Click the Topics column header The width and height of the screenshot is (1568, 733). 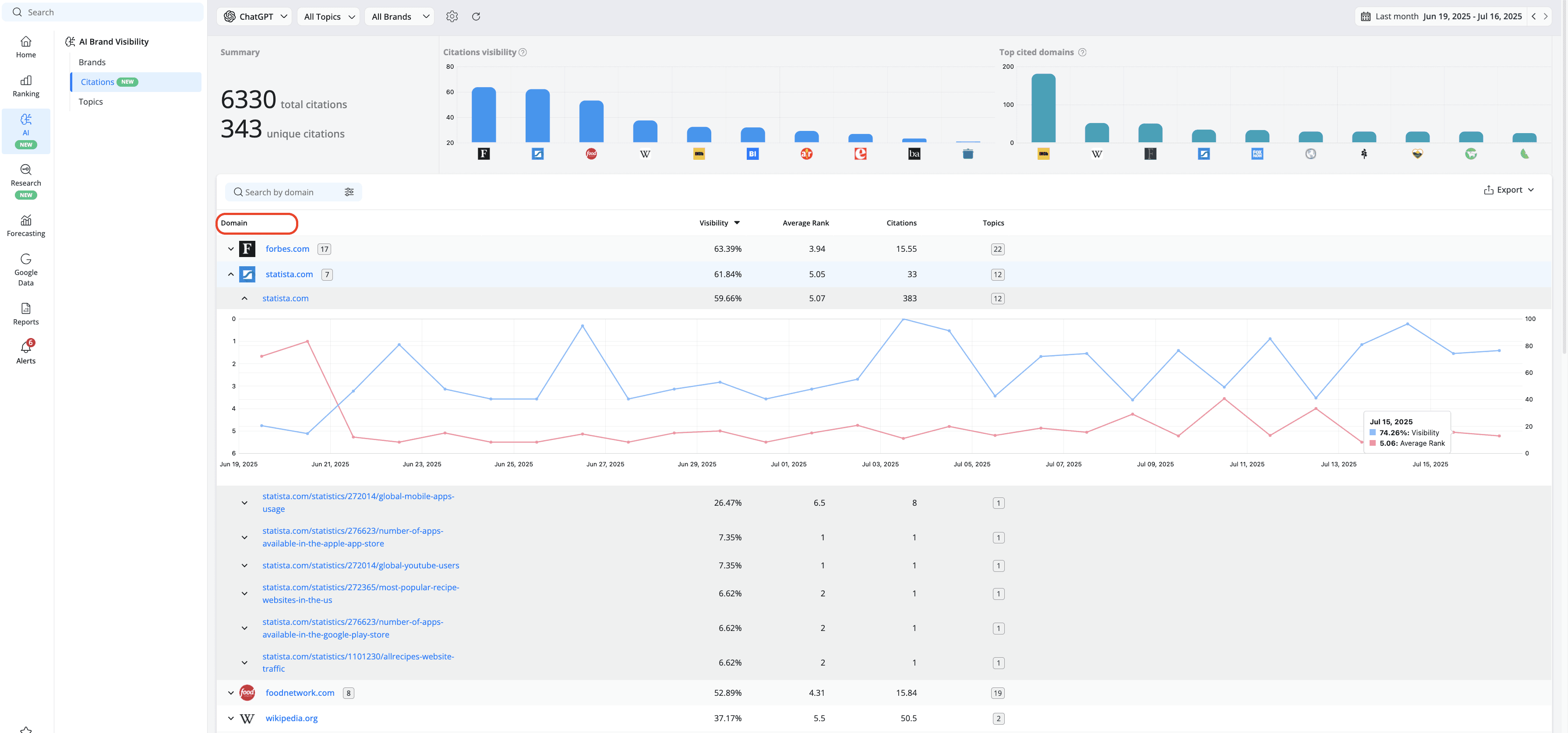pyautogui.click(x=993, y=223)
